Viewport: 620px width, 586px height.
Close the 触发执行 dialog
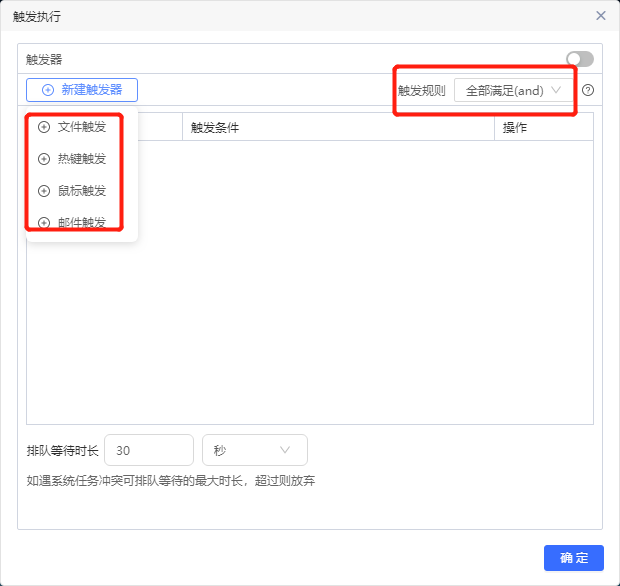click(x=601, y=16)
